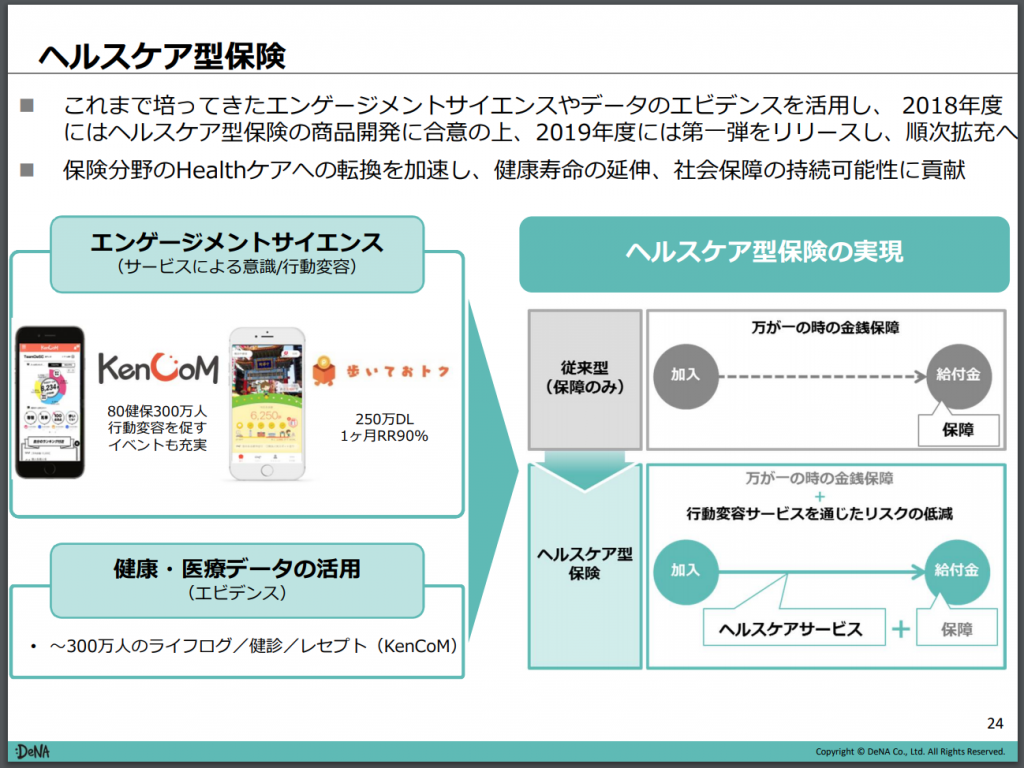Click the first bullet paragraph about 2018年度
The image size is (1024, 768).
pos(539,118)
